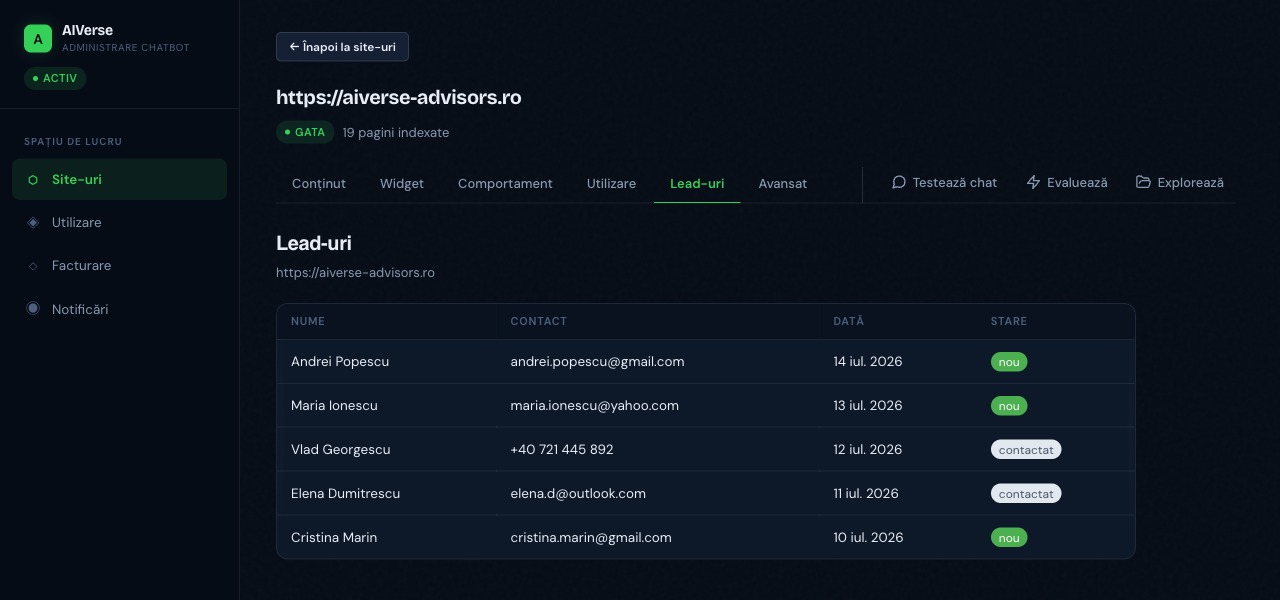This screenshot has width=1280, height=600.
Task: Click the Testează chat button
Action: pos(944,182)
